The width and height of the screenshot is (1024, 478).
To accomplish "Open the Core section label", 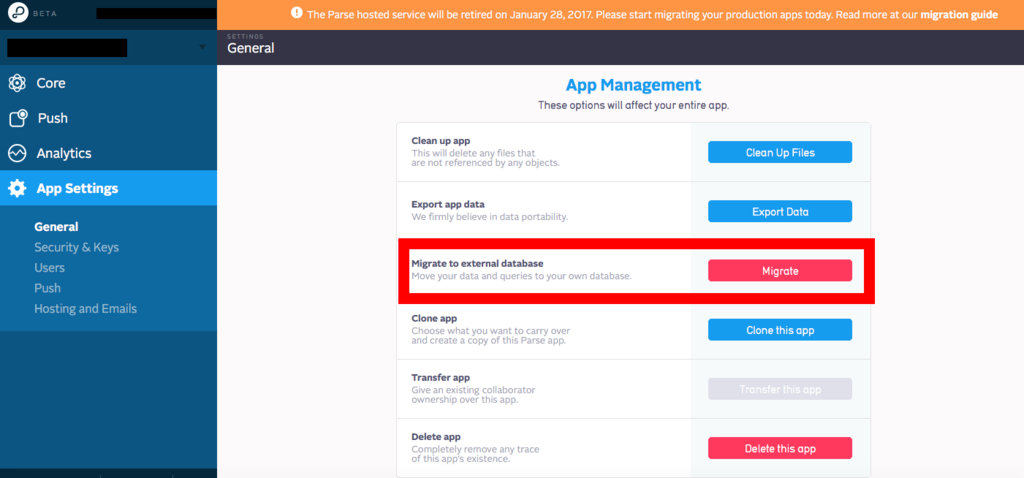I will click(x=51, y=83).
